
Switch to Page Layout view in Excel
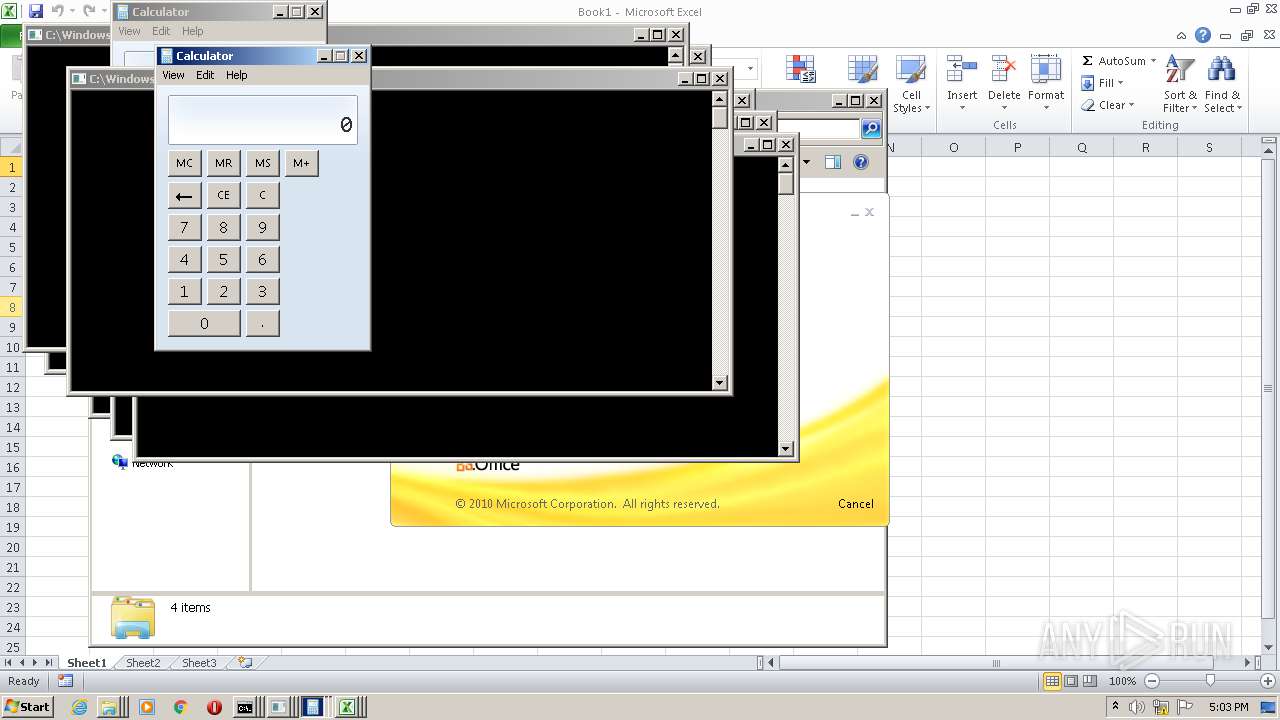point(1071,681)
